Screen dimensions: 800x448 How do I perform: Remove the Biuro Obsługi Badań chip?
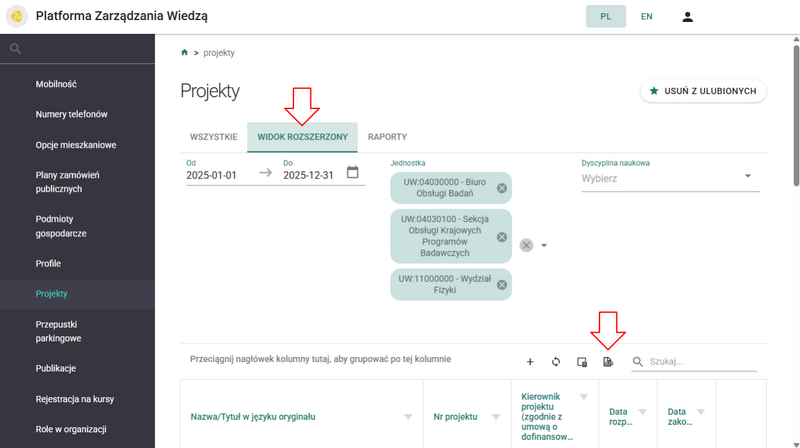pos(502,188)
